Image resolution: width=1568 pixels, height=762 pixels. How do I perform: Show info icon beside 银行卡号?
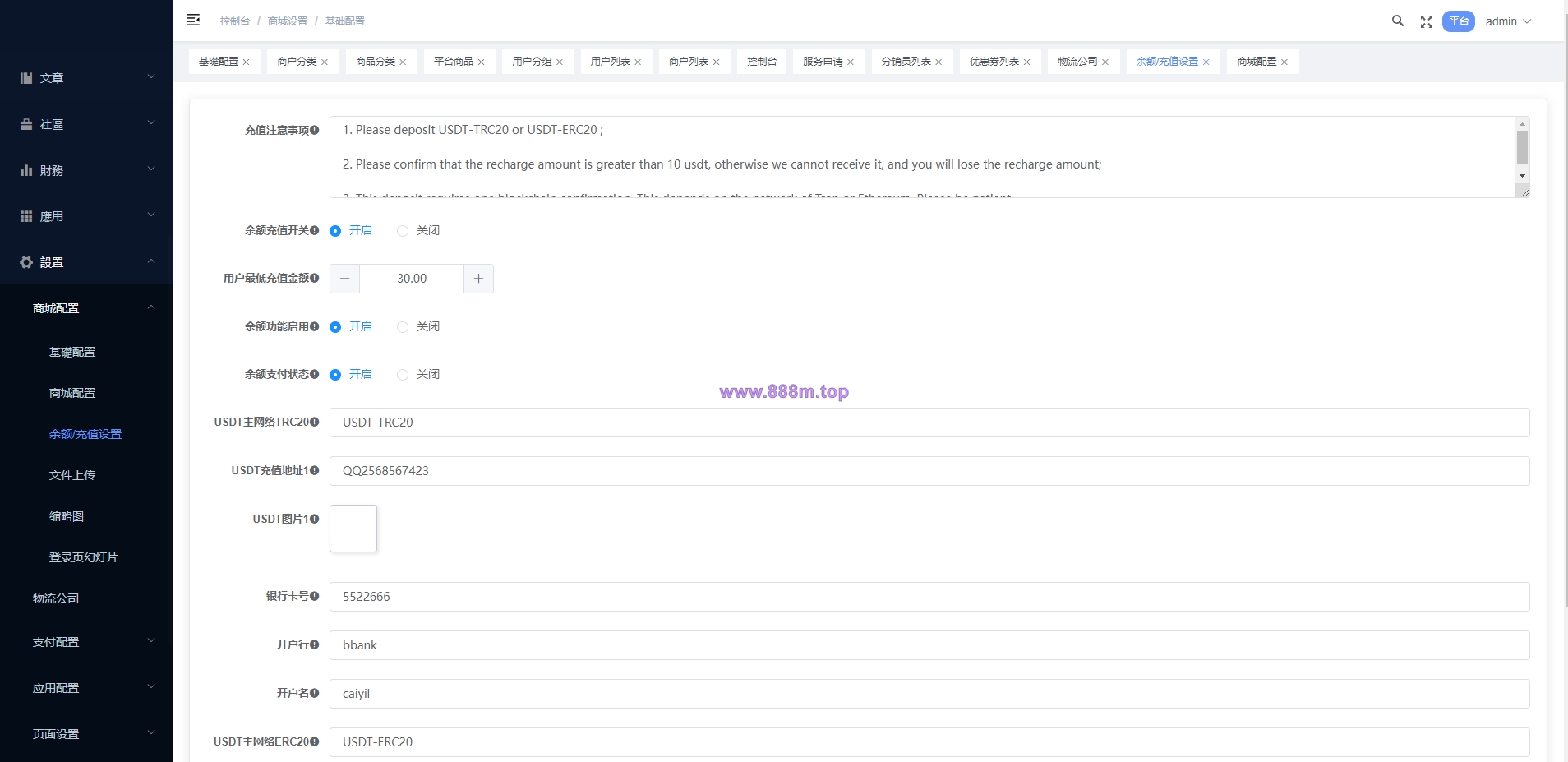pos(315,596)
